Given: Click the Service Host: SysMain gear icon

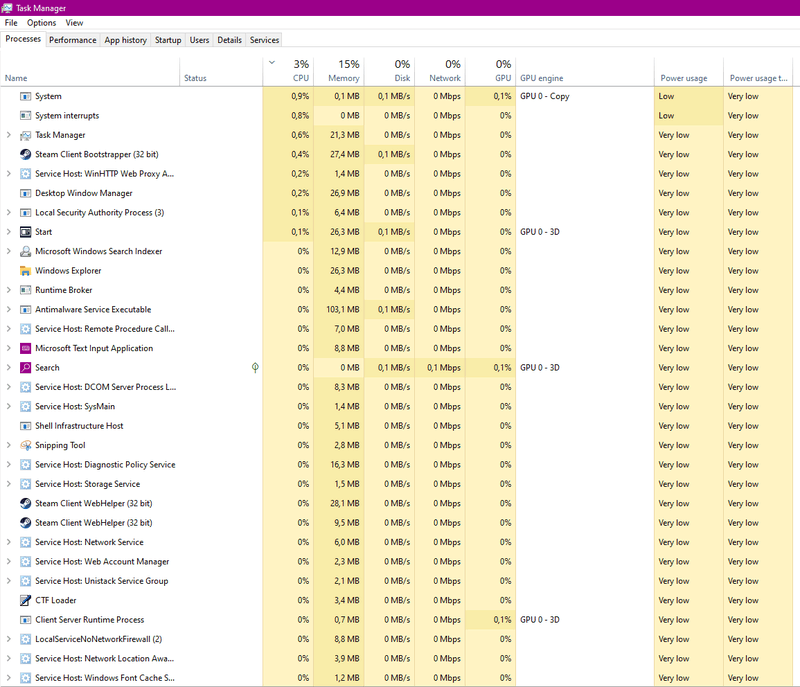Looking at the screenshot, I should coord(26,406).
